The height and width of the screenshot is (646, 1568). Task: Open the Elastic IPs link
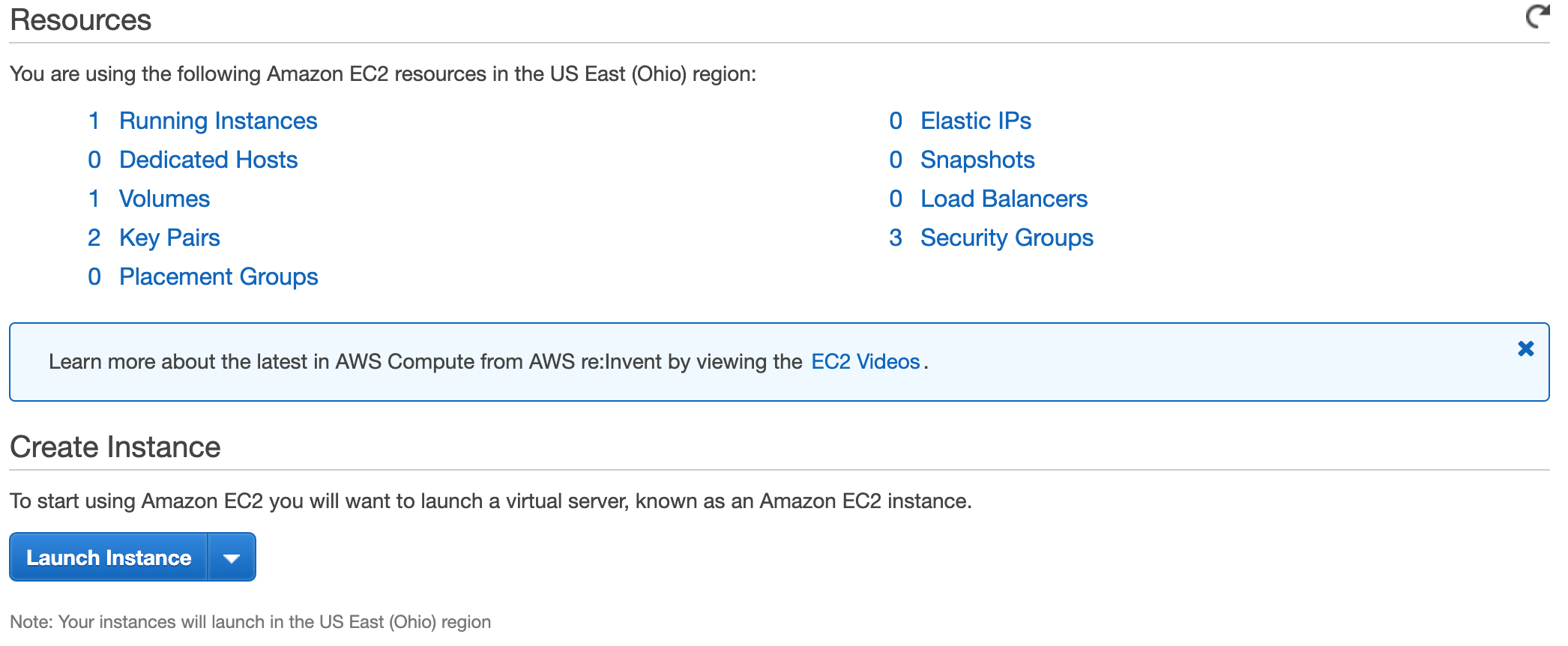975,121
